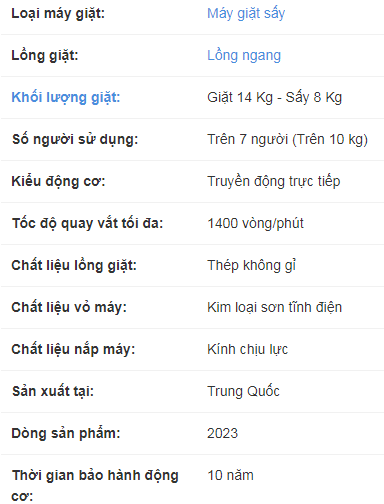
Task: Click the Chất liệu lồng giặt label
Action: coord(74,266)
